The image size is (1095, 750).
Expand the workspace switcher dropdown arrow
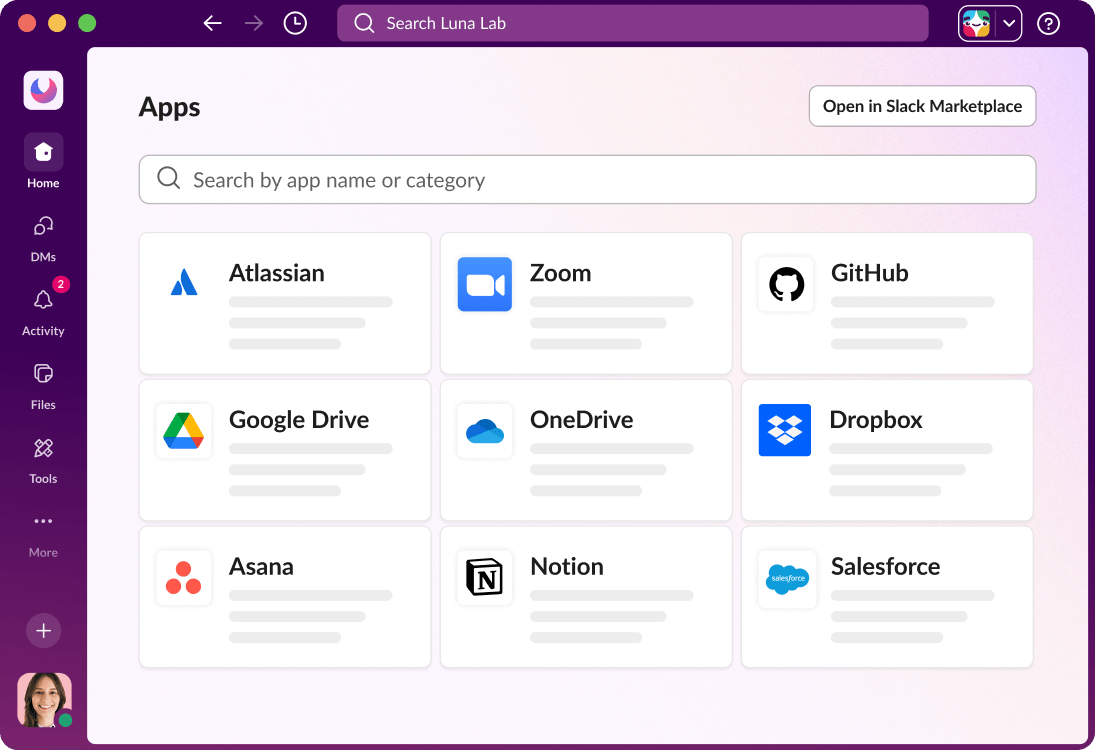[1009, 24]
